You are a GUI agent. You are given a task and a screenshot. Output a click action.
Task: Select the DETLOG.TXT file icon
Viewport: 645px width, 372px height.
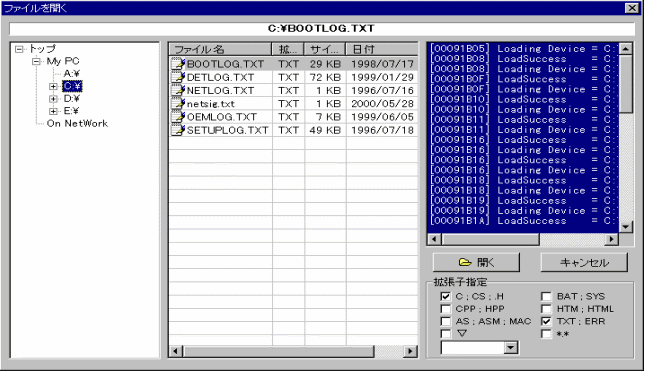pyautogui.click(x=178, y=77)
